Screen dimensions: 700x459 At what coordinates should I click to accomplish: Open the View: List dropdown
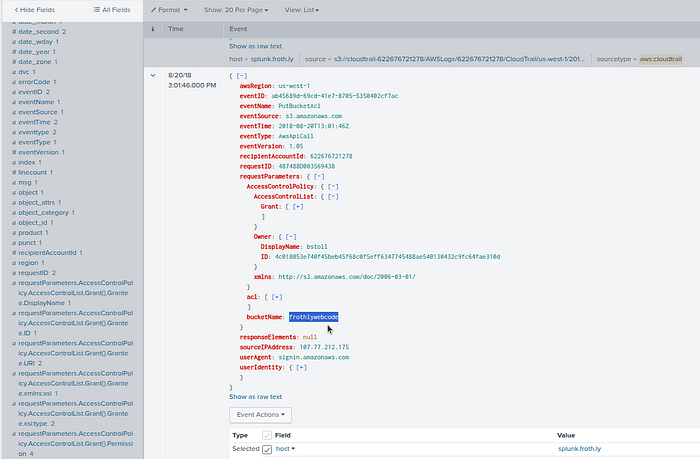click(x=302, y=10)
